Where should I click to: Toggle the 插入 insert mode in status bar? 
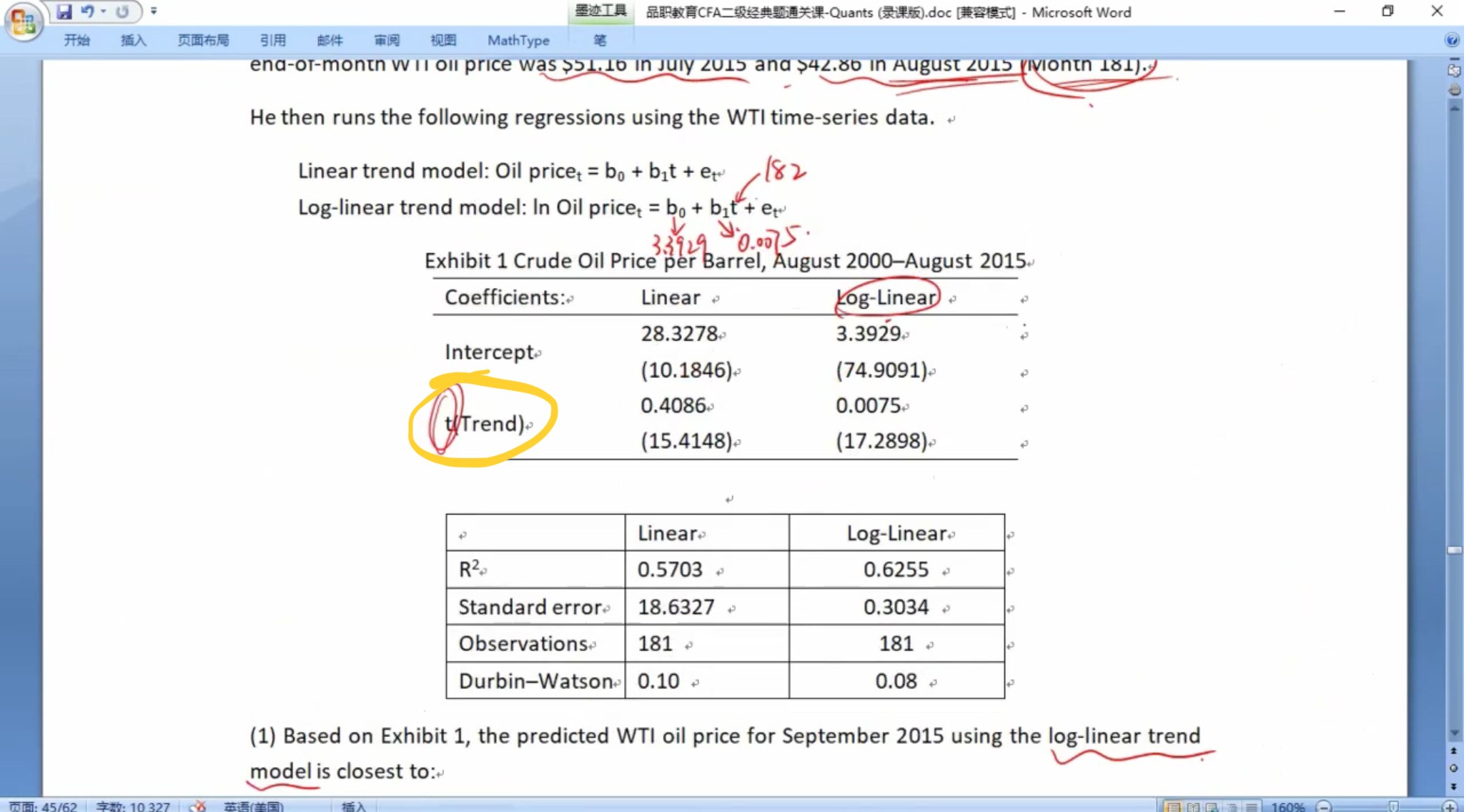click(353, 806)
